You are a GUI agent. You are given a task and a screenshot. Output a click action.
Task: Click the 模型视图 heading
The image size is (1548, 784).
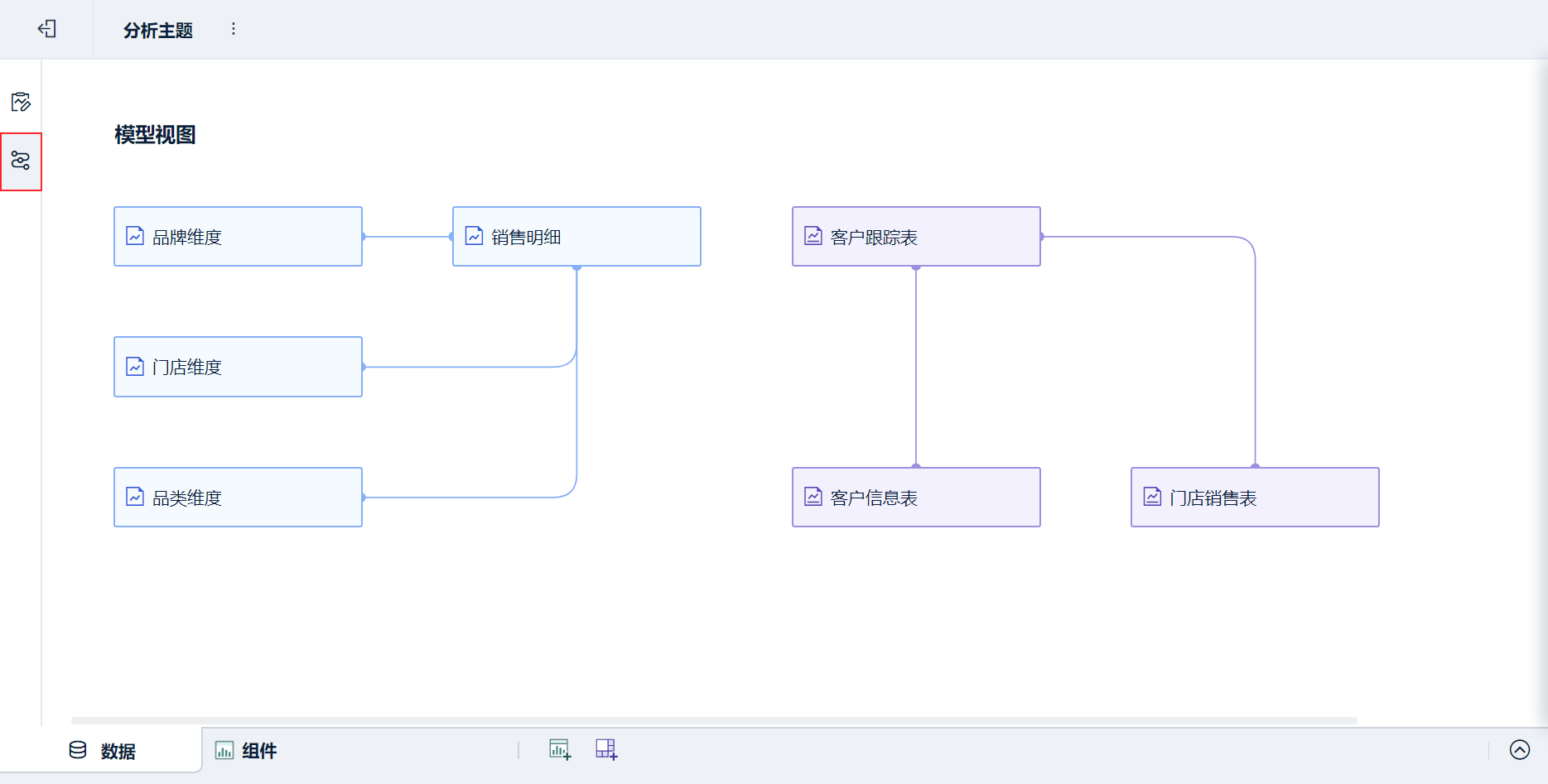click(x=155, y=135)
